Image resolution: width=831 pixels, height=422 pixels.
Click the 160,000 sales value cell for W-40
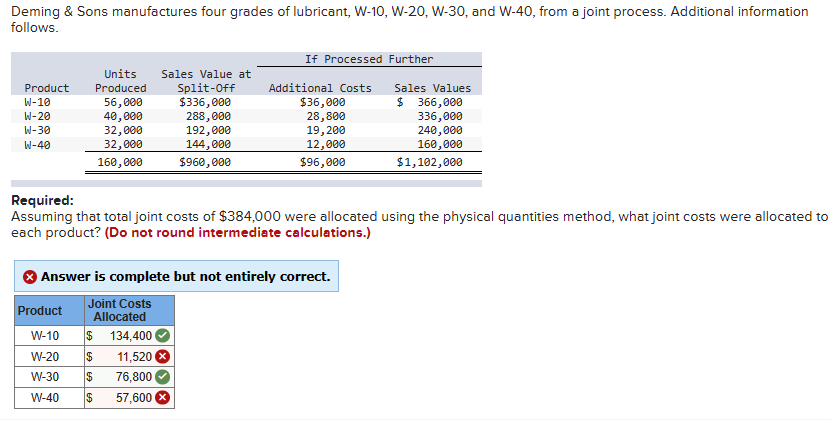440,144
